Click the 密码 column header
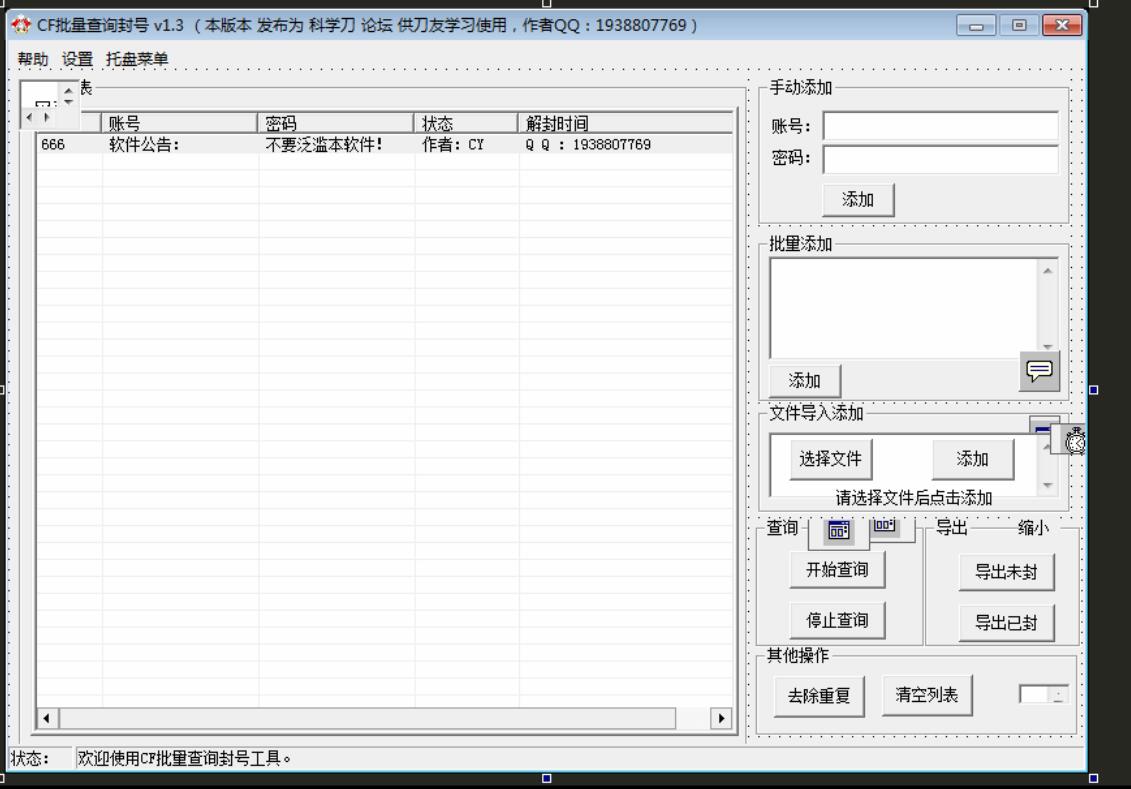The image size is (1131, 789). tap(336, 123)
